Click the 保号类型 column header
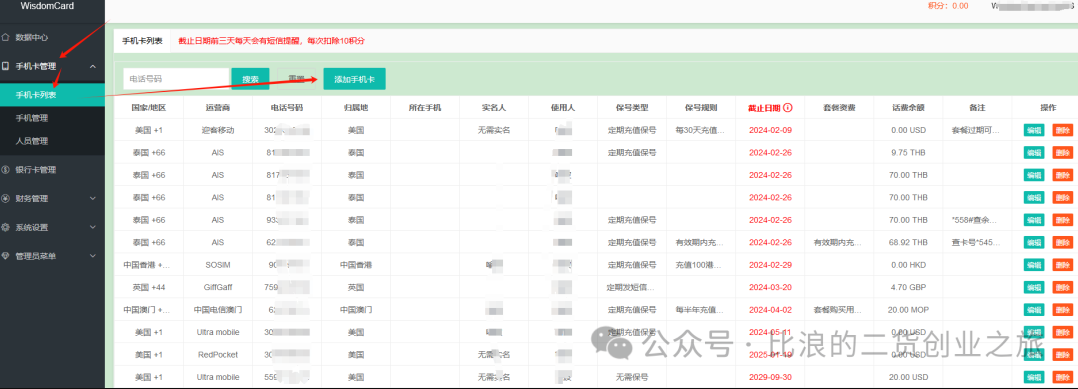The image size is (1078, 389). [632, 108]
